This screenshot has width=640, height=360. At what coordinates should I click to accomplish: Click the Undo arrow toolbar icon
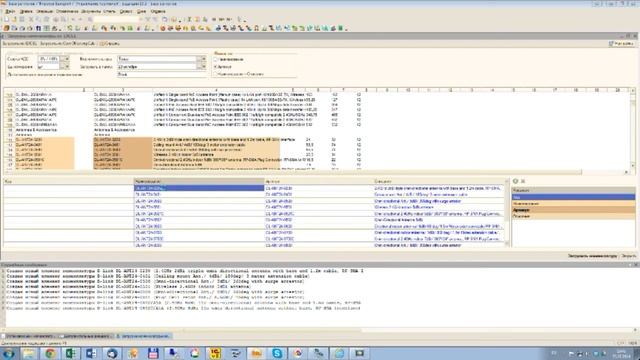click(x=73, y=19)
